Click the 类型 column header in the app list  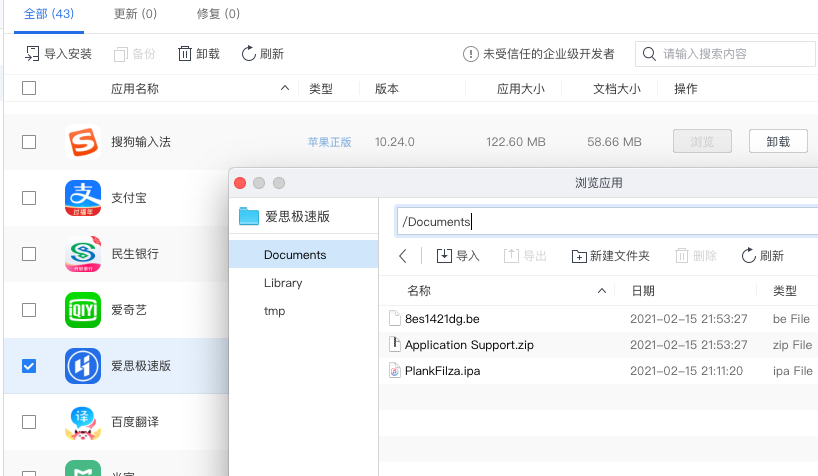pyautogui.click(x=321, y=89)
